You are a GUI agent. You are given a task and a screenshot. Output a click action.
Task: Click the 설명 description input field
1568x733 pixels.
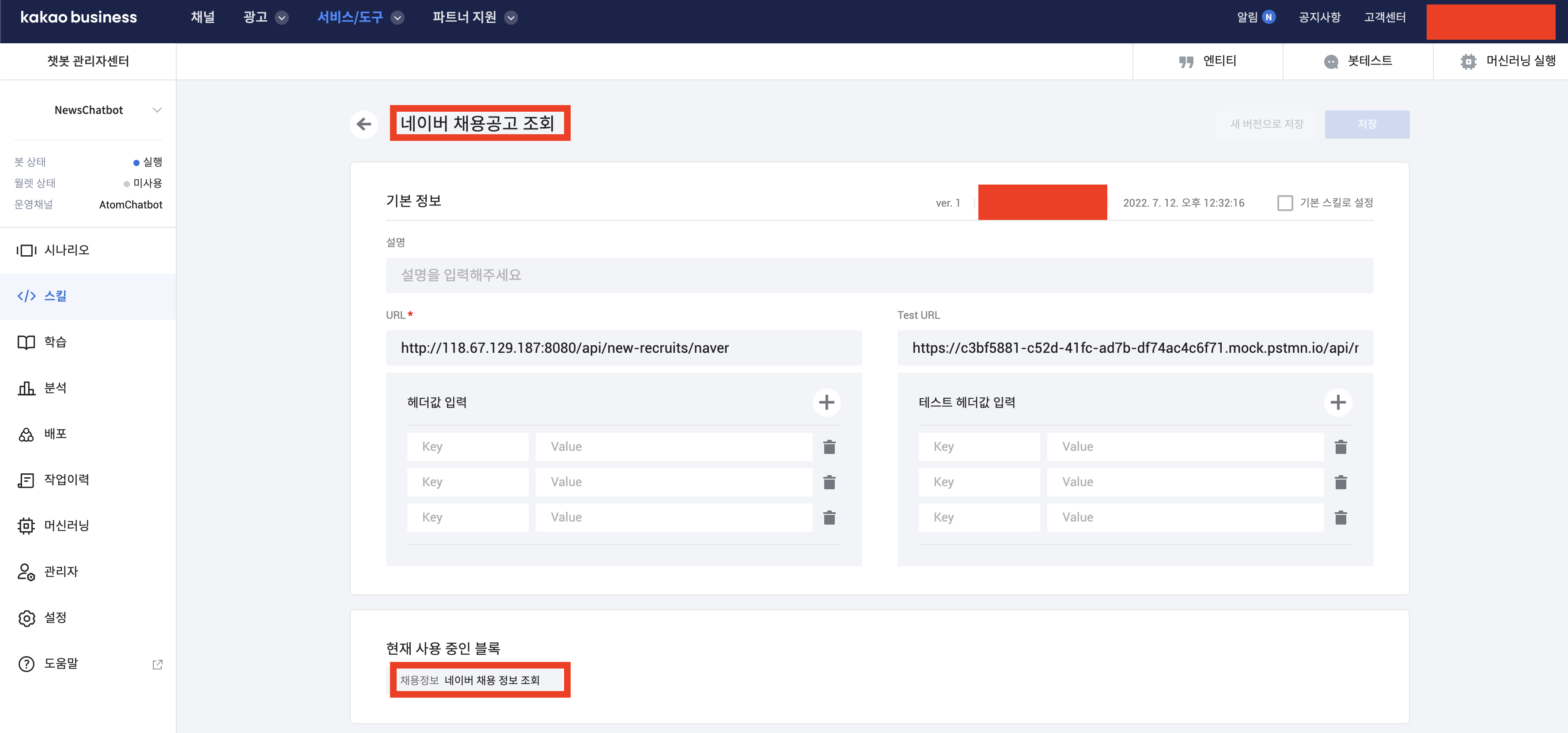[x=879, y=275]
